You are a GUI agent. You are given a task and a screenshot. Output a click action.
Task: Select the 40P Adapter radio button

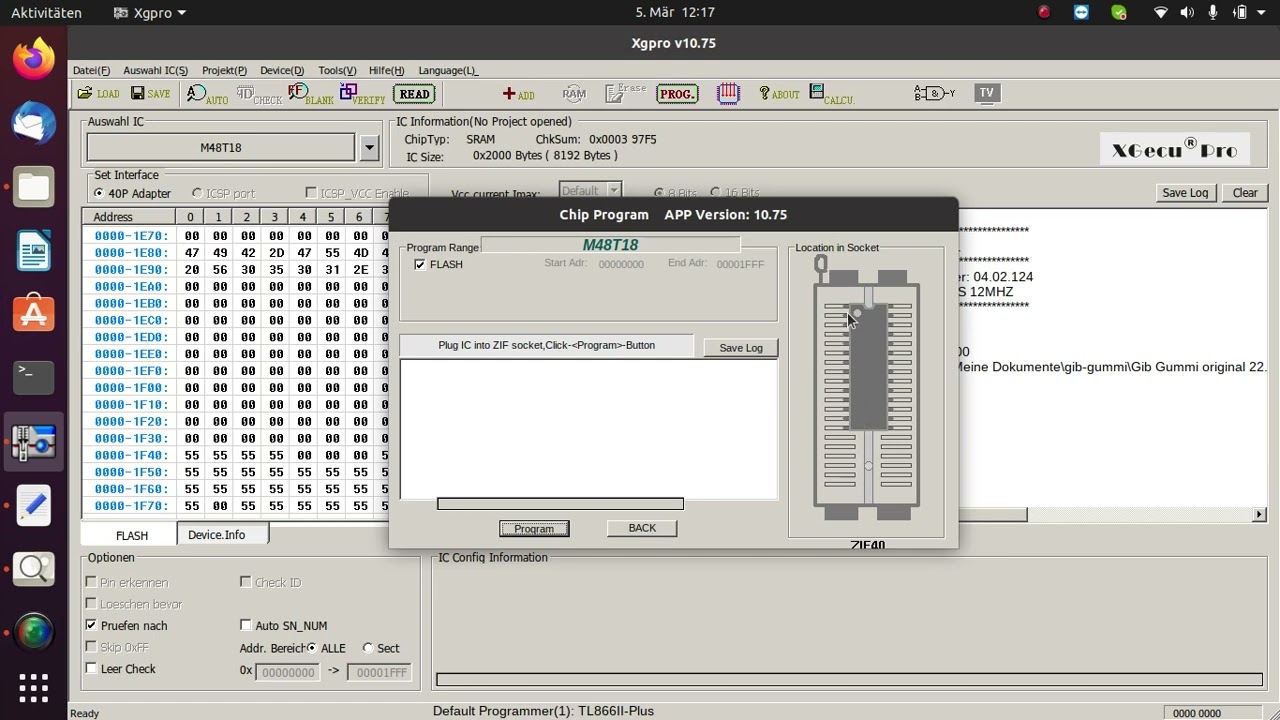(x=98, y=193)
